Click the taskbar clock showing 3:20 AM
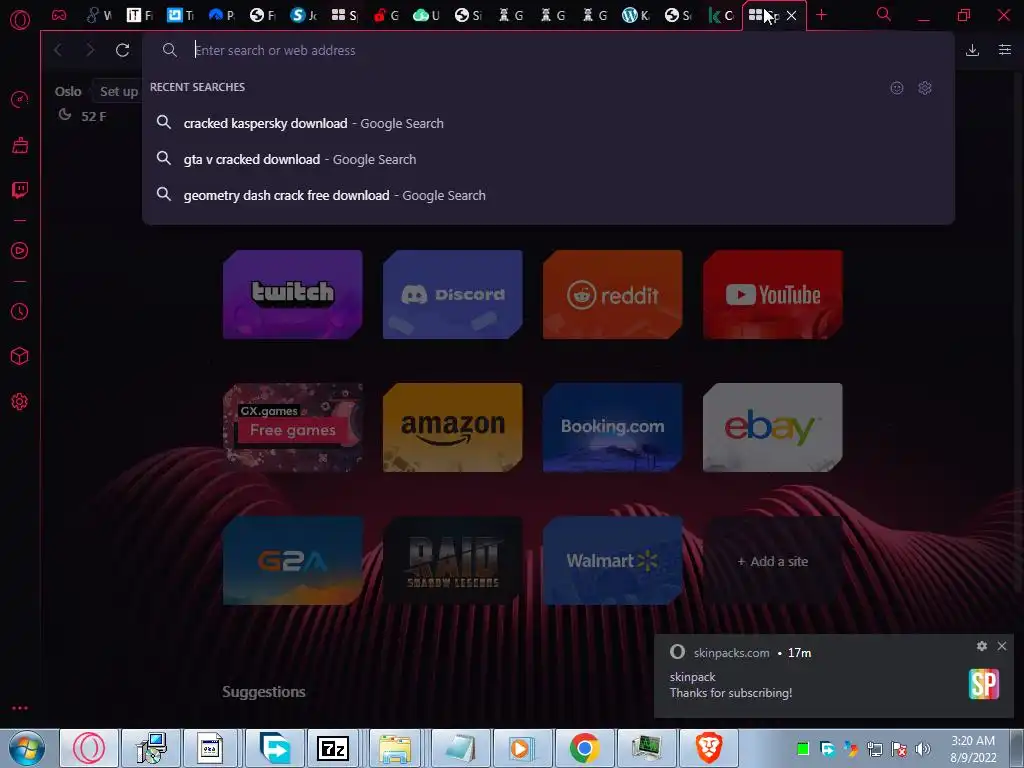This screenshot has width=1024, height=768. (x=973, y=749)
